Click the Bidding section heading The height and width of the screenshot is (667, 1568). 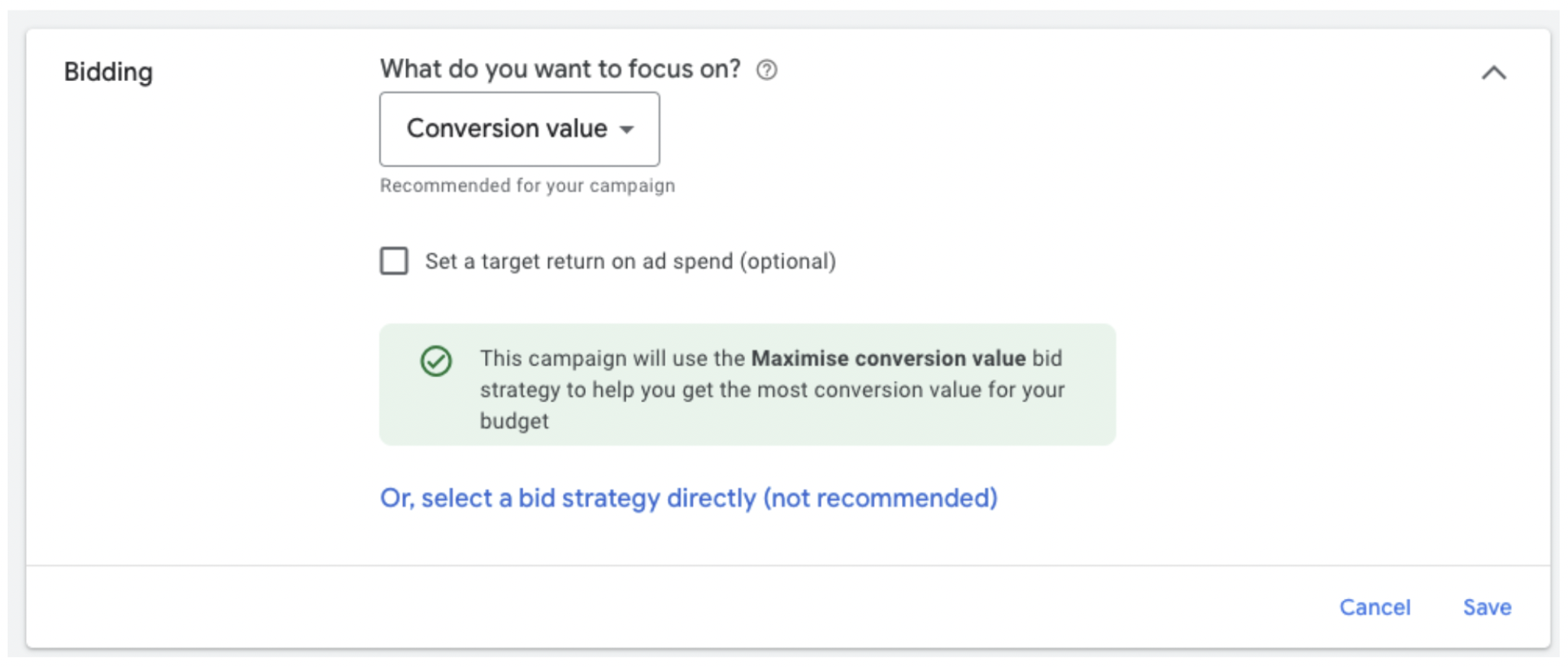coord(109,72)
